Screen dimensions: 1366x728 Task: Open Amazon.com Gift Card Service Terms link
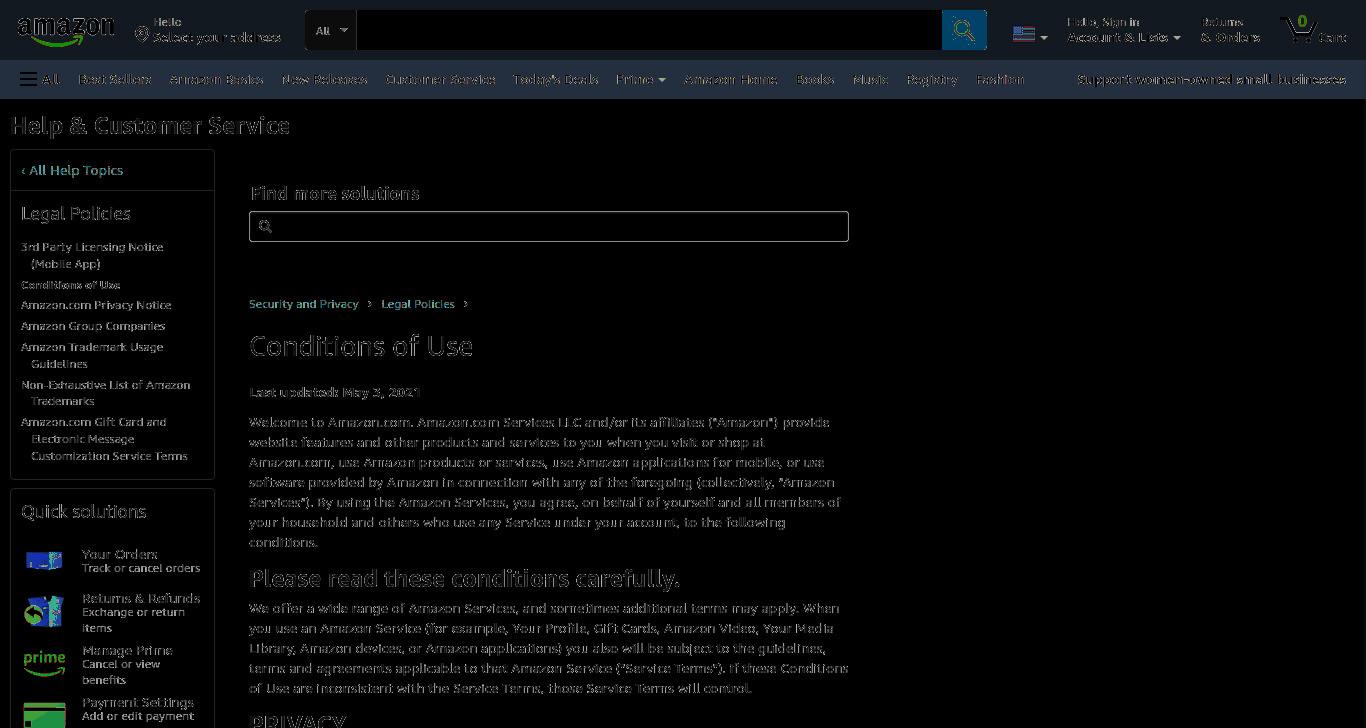(x=104, y=439)
